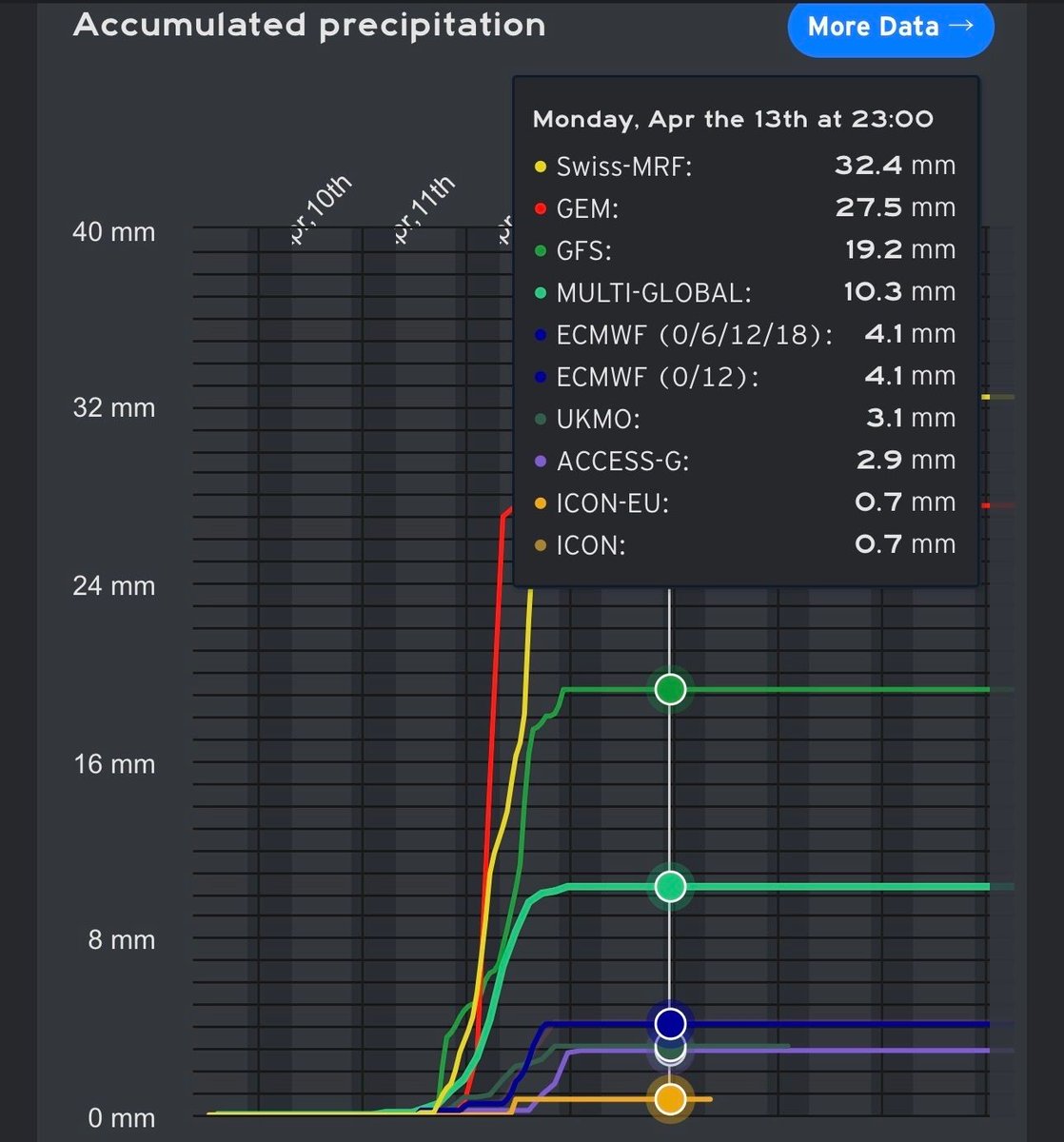Click the 8 mm axis label
This screenshot has height=1142, width=1064.
[x=122, y=940]
